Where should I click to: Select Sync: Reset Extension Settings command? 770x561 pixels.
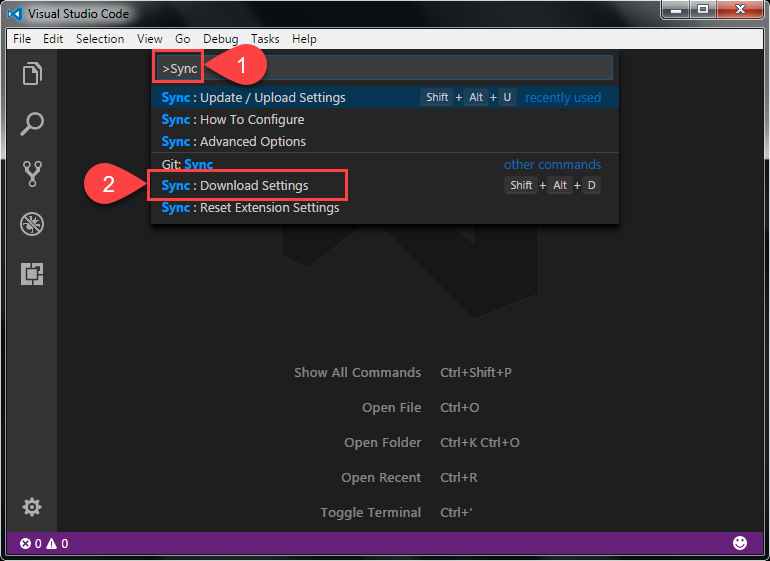tap(385, 207)
